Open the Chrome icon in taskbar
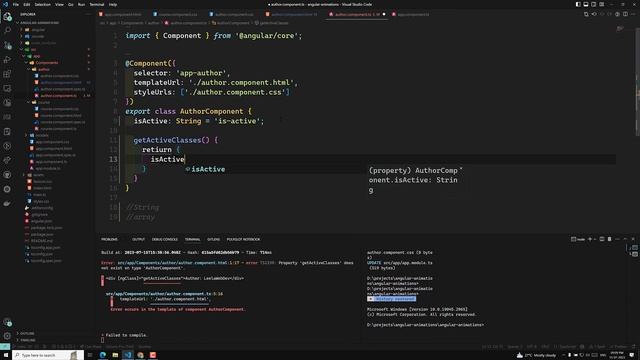 pyautogui.click(x=140, y=356)
